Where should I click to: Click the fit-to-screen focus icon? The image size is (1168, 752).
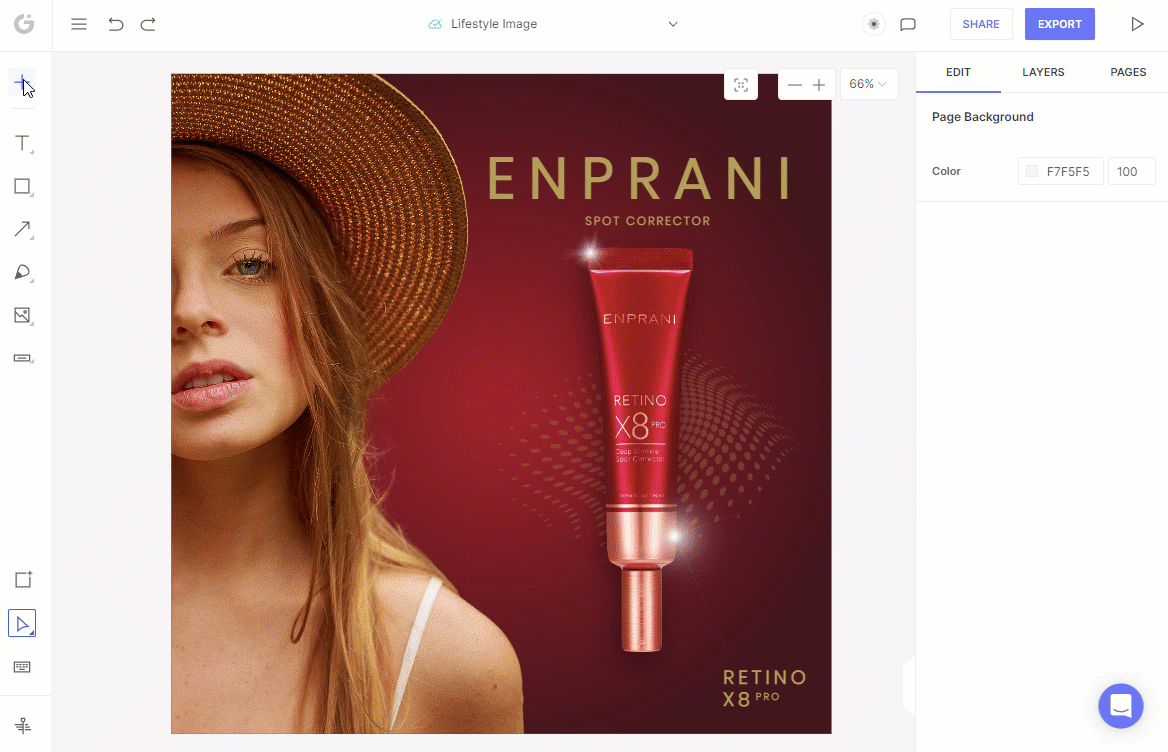click(741, 85)
